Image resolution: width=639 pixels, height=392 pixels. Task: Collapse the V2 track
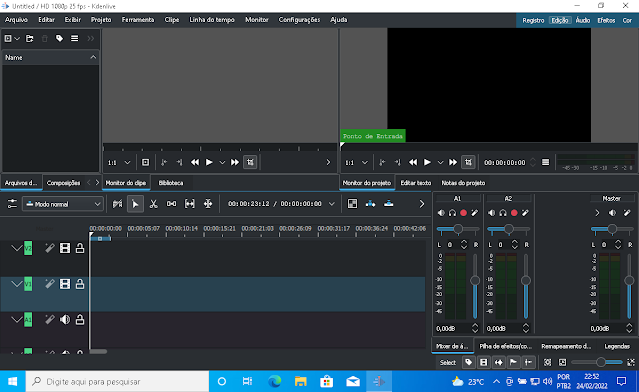pos(16,248)
